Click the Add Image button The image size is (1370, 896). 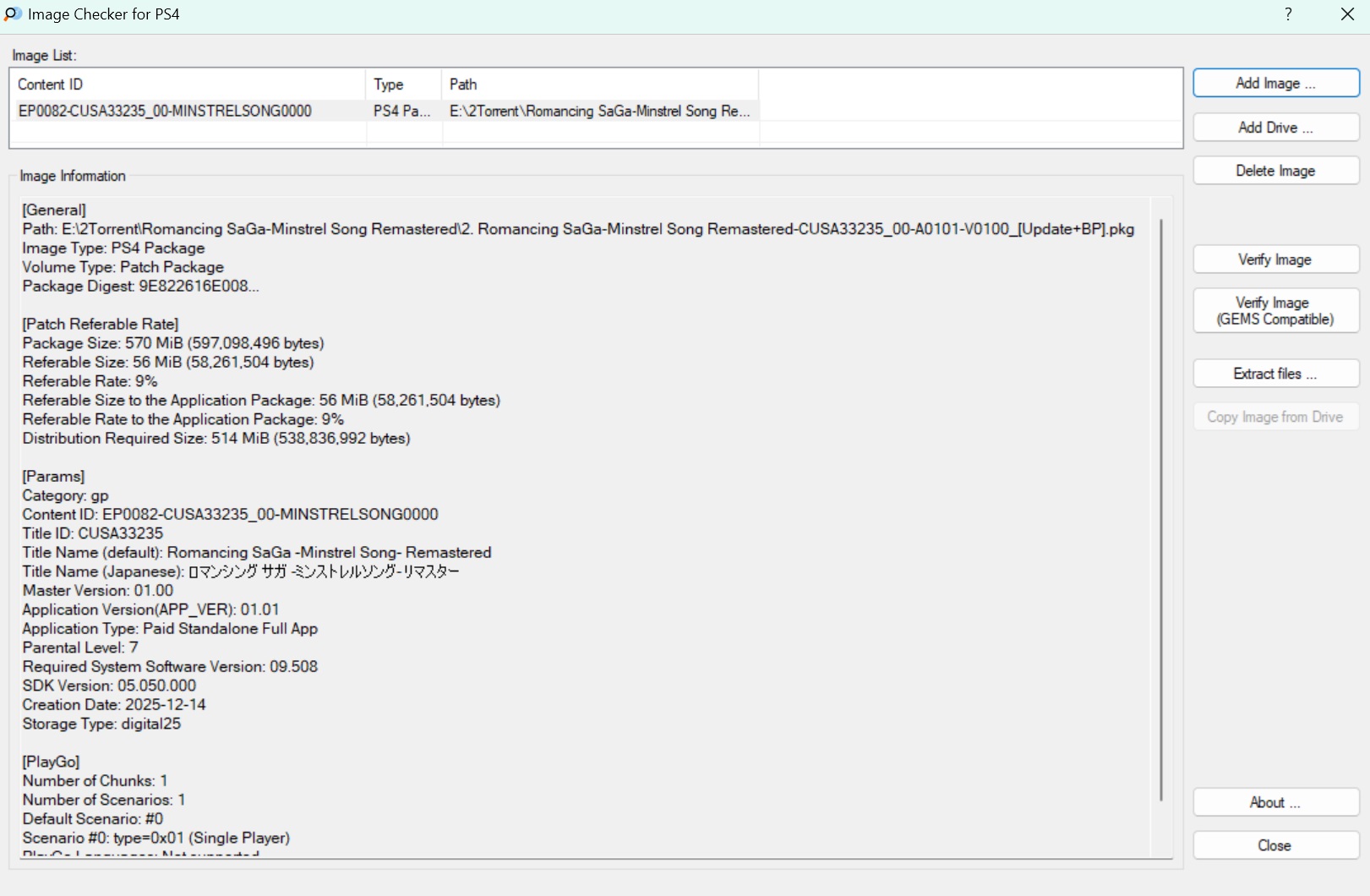click(1275, 84)
